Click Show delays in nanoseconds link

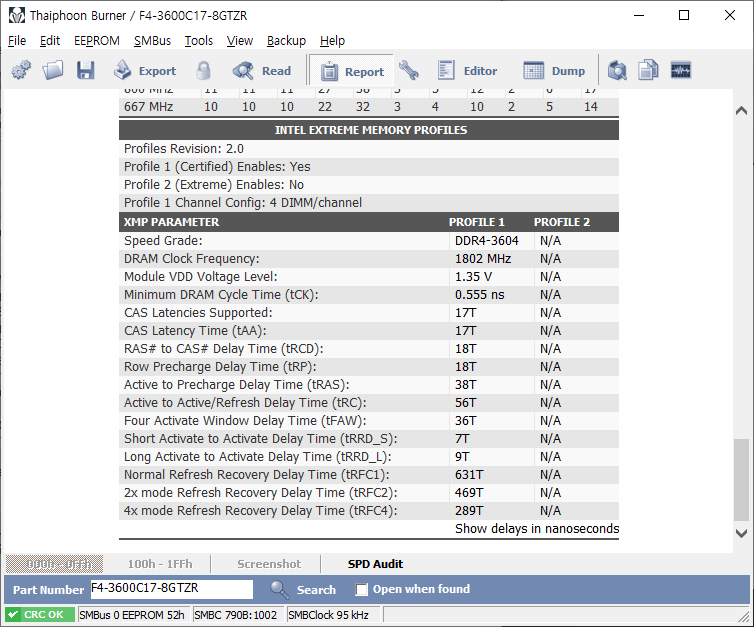pyautogui.click(x=537, y=528)
